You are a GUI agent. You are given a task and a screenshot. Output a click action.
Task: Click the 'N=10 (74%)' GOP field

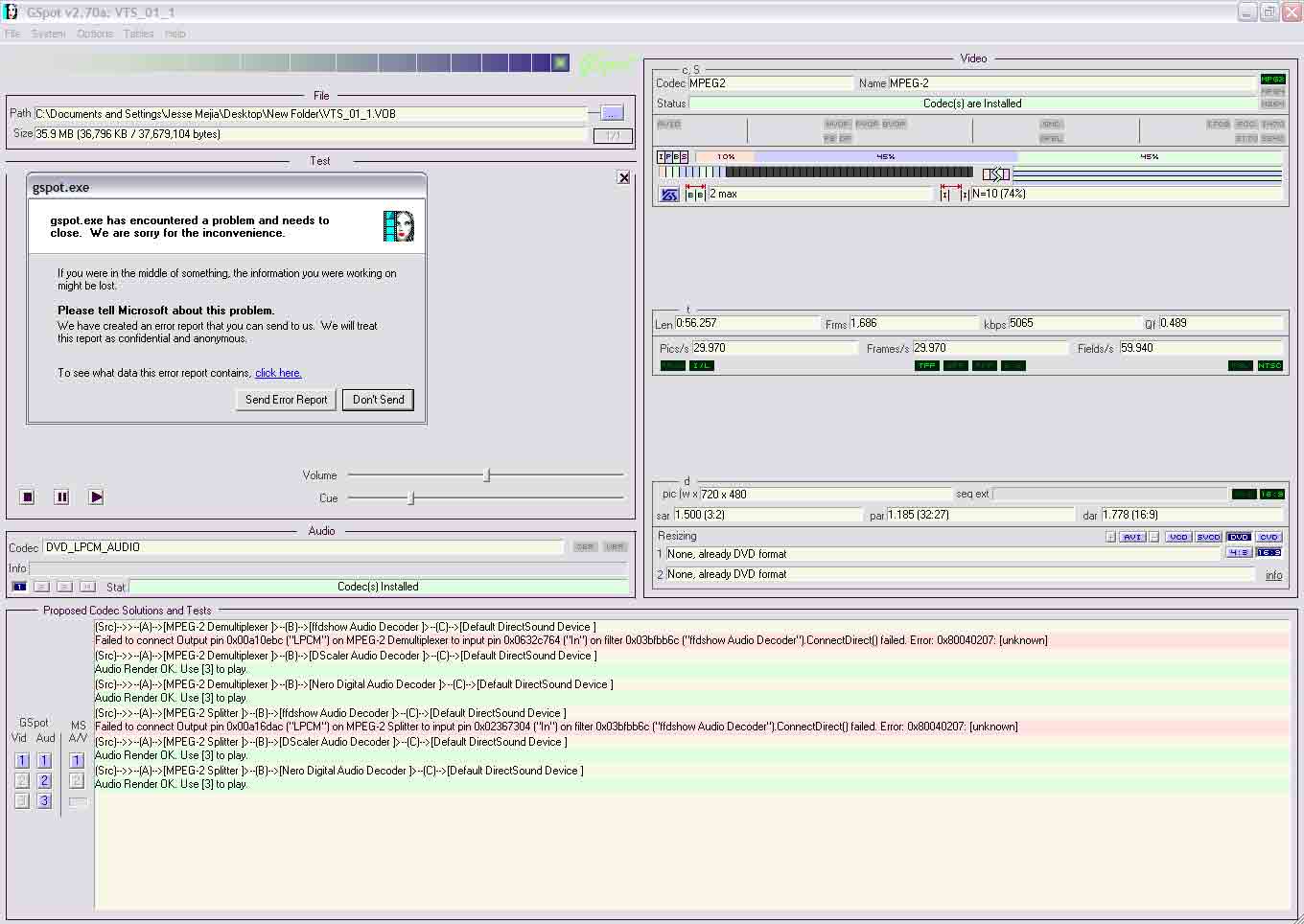click(x=1127, y=194)
